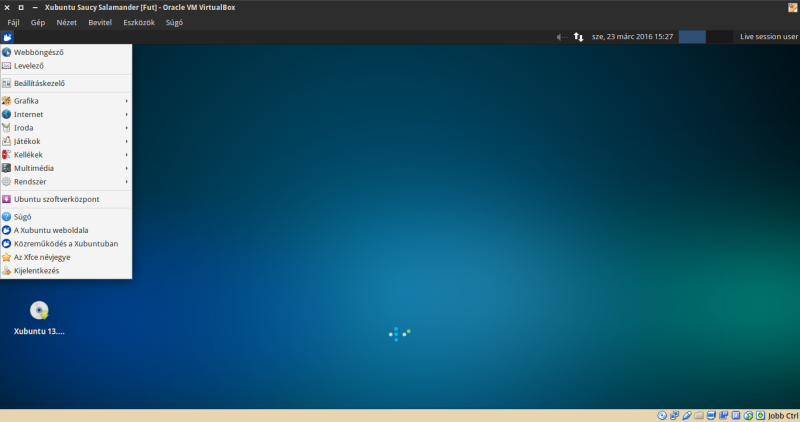Click the volume speaker icon in panel
Screen dimensions: 800x422
coord(561,37)
